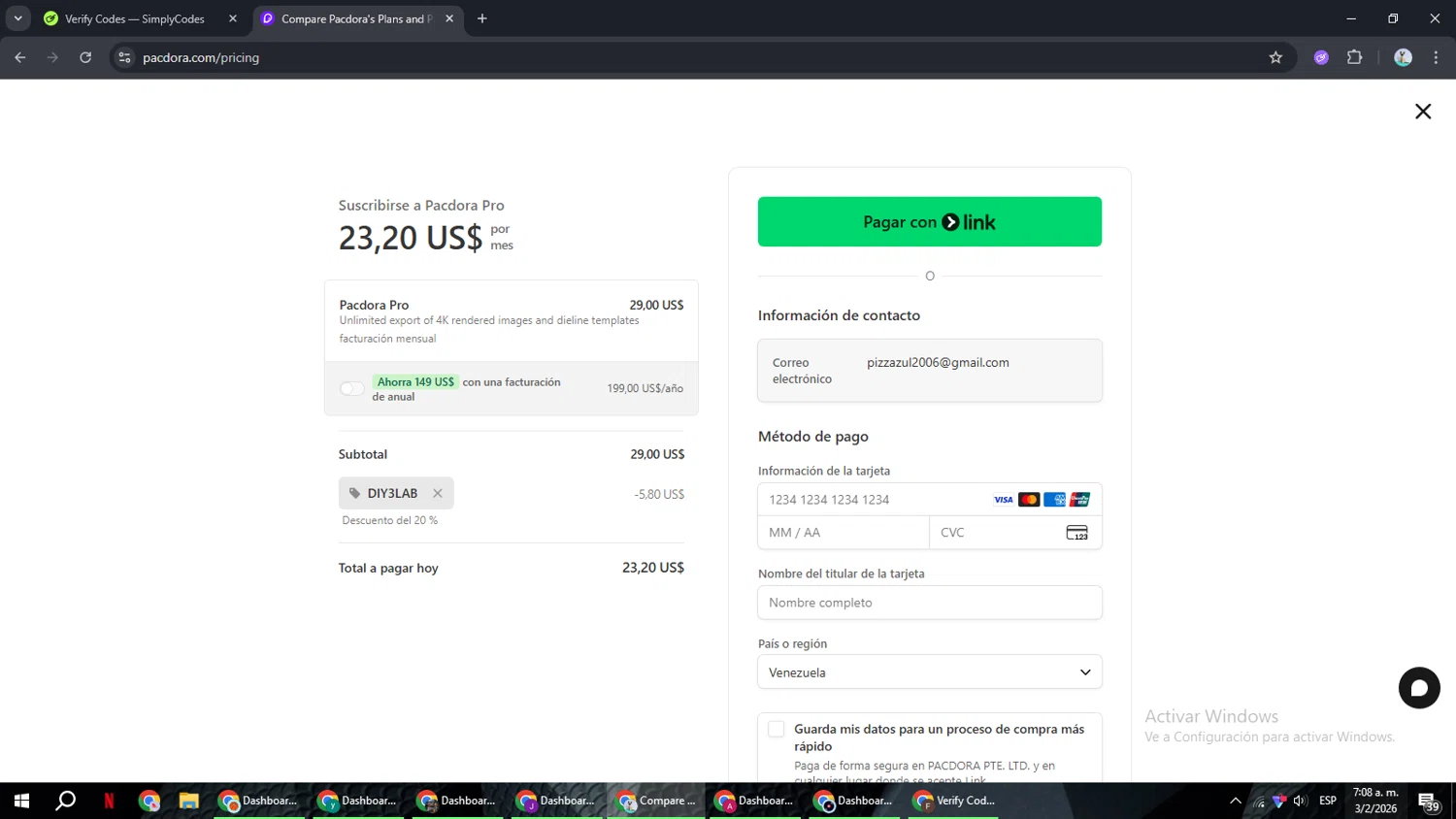
Task: Open Windows taskbar search
Action: click(x=66, y=801)
